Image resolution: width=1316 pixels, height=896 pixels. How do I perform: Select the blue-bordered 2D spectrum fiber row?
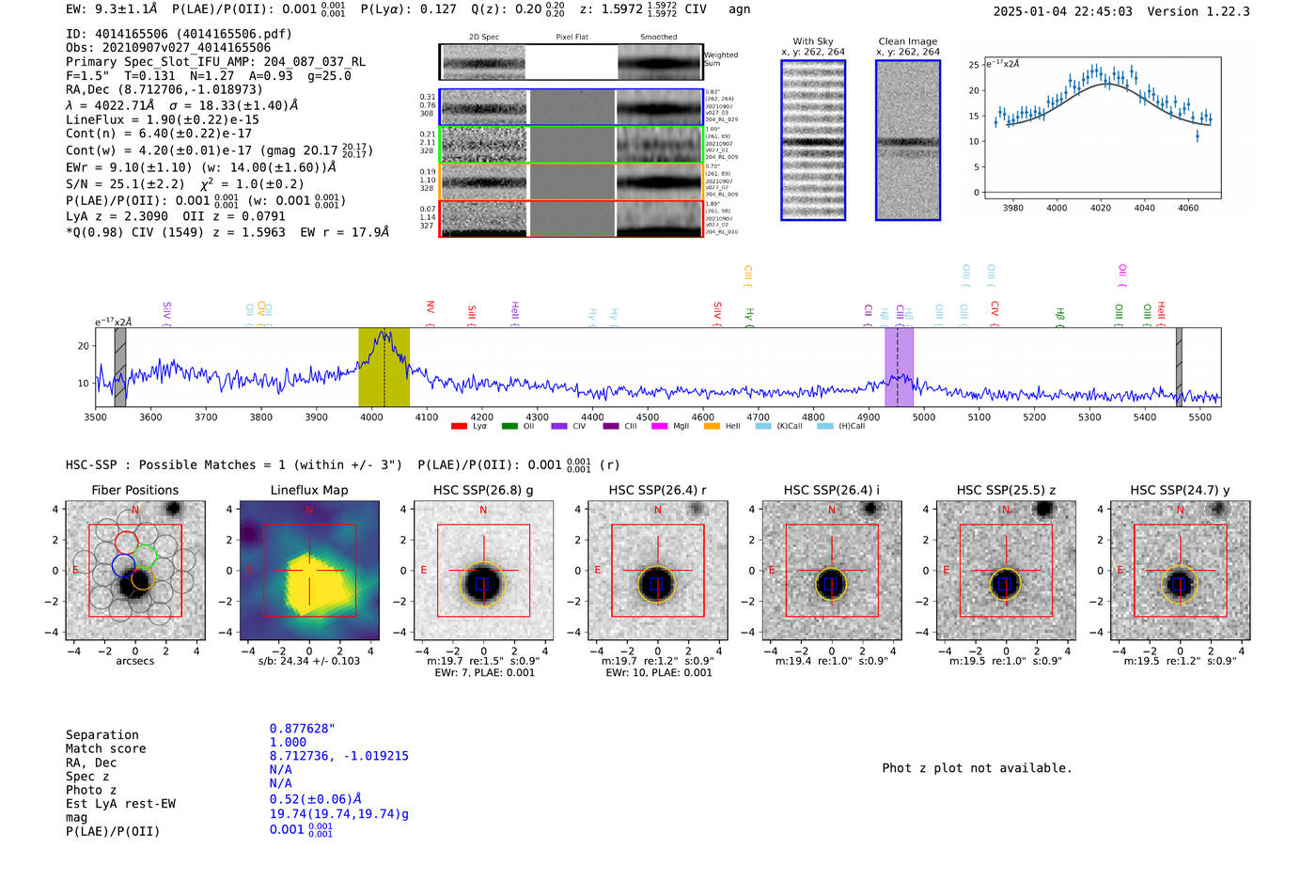[571, 108]
